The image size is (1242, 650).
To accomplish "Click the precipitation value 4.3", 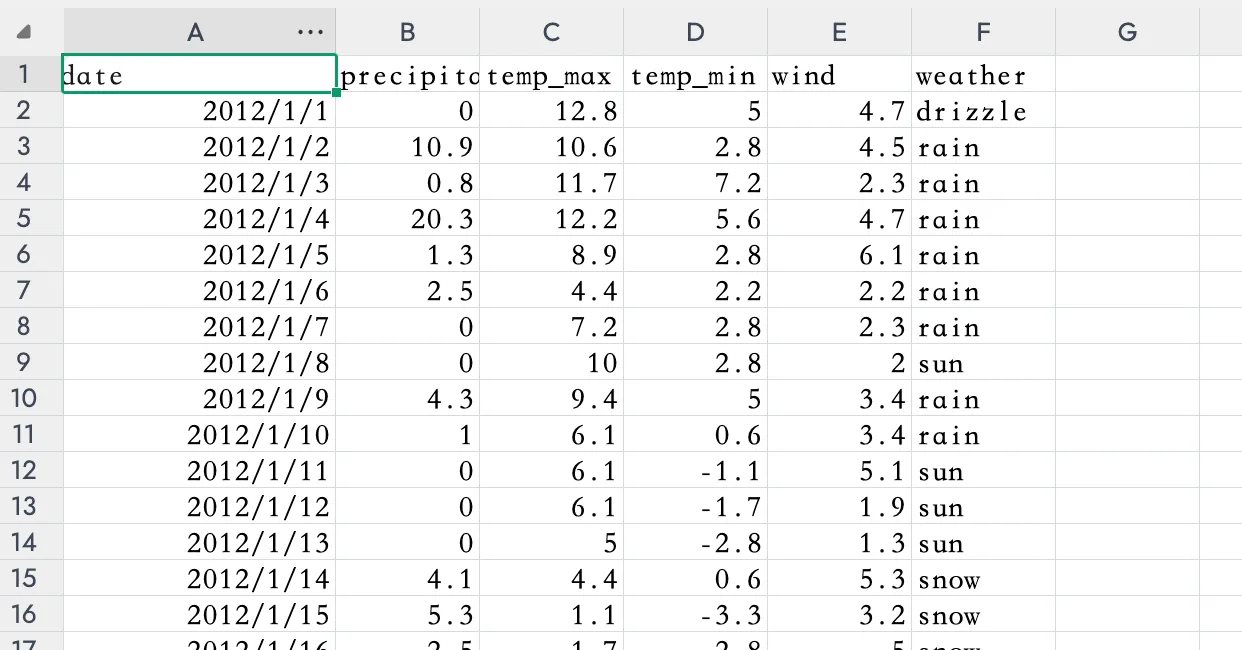I will [x=407, y=398].
